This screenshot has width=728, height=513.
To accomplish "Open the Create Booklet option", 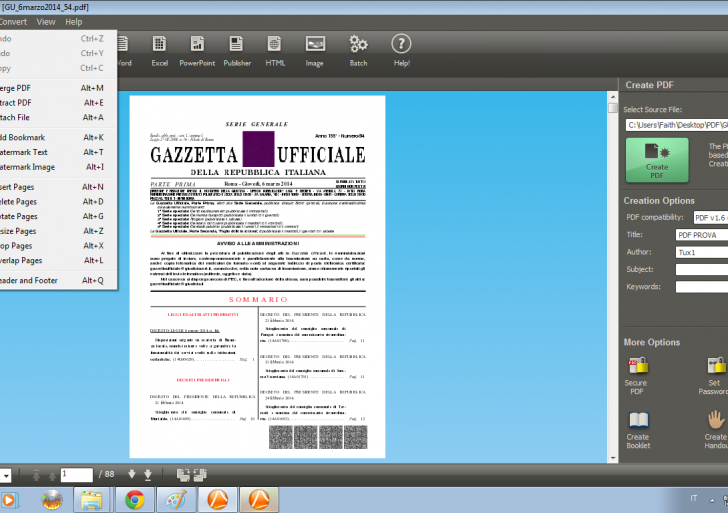I will pos(637,427).
